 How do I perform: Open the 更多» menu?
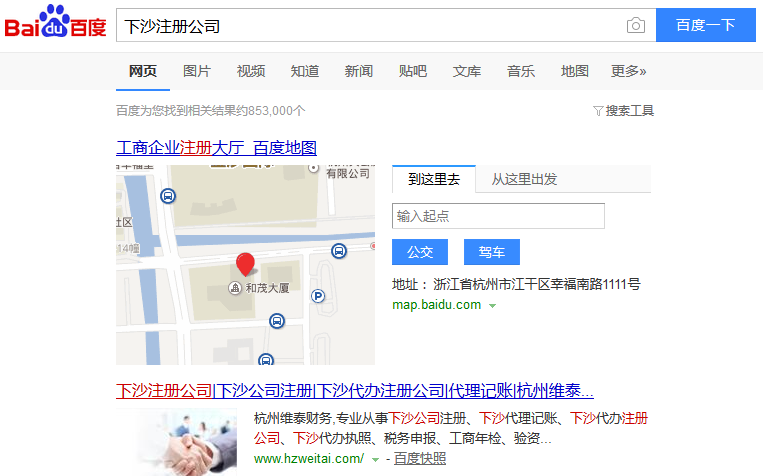pyautogui.click(x=629, y=72)
